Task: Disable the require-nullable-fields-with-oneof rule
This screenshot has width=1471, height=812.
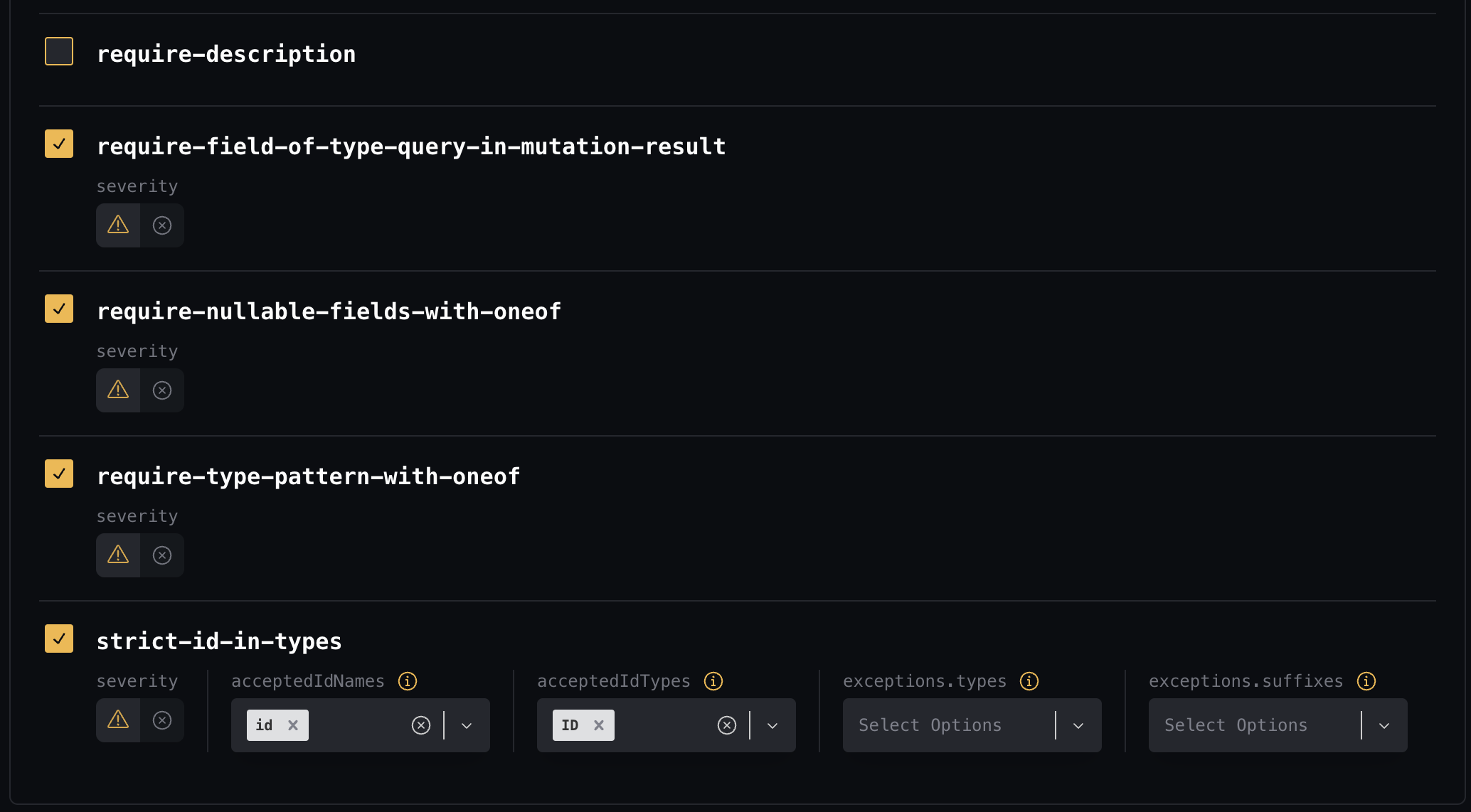Action: [x=59, y=309]
